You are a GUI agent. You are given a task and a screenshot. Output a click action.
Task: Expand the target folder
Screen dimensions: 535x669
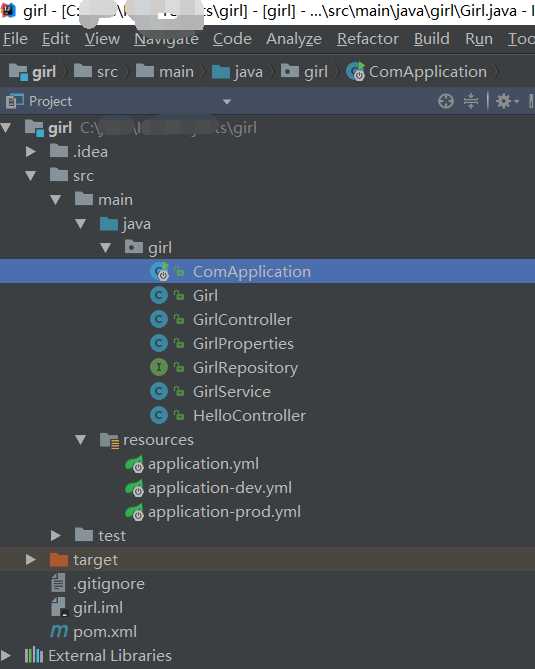(31, 560)
